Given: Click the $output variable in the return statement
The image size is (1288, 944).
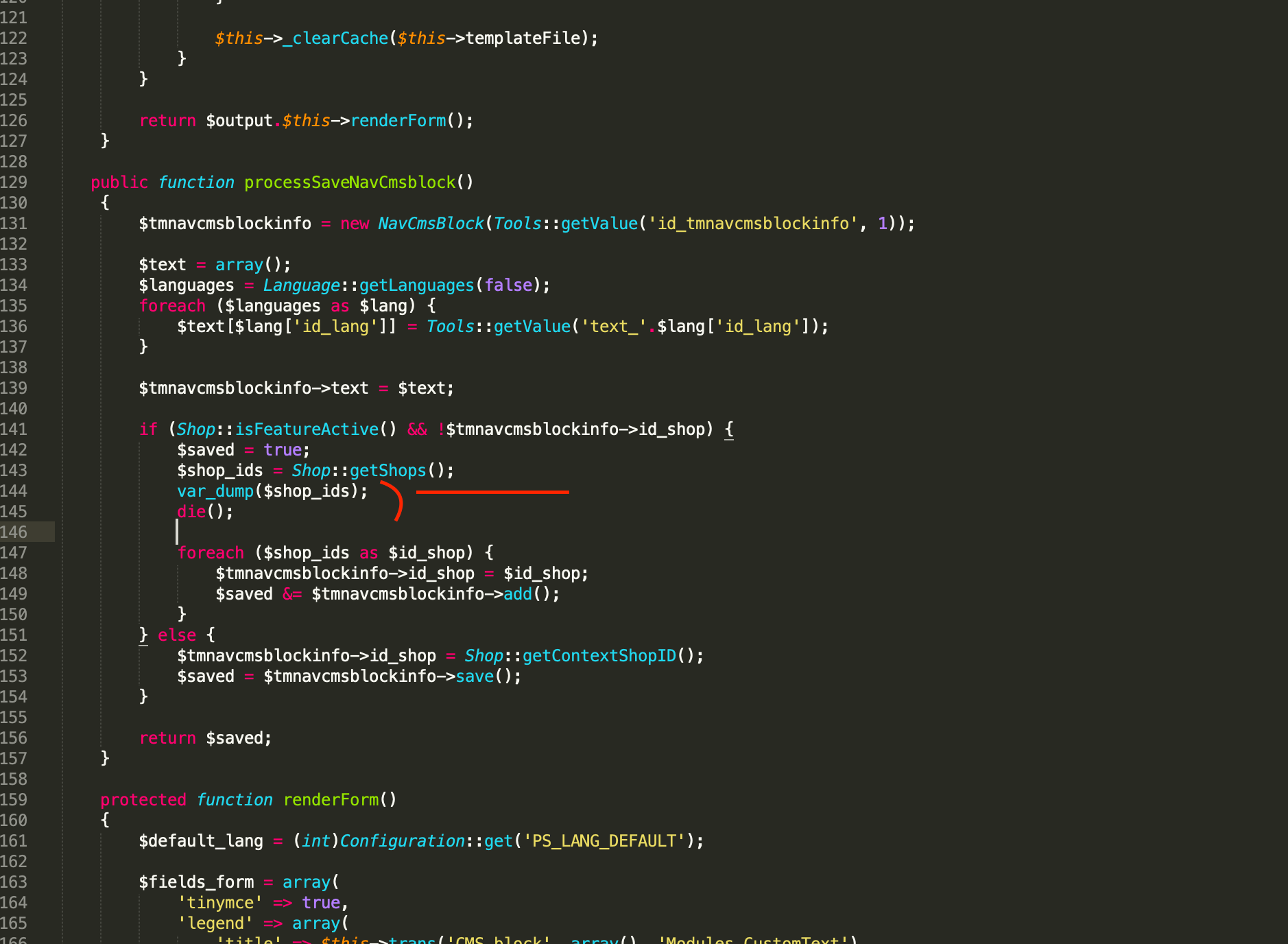Looking at the screenshot, I should (239, 121).
